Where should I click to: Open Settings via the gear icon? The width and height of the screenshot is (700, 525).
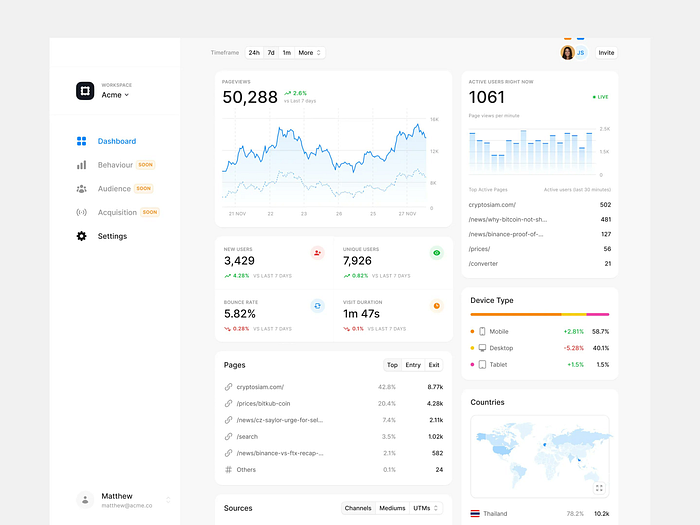point(81,236)
